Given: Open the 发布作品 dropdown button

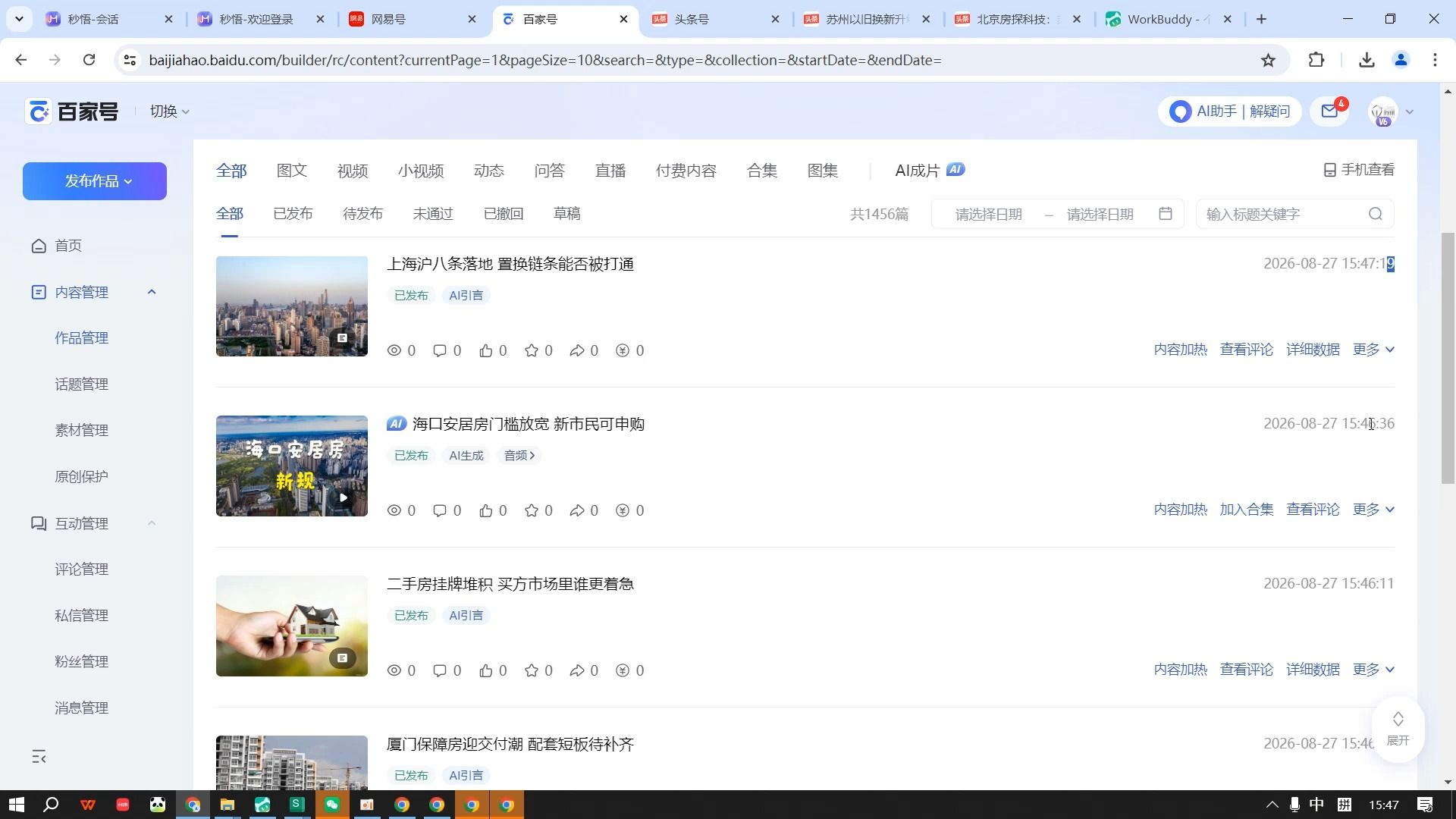Looking at the screenshot, I should pyautogui.click(x=95, y=181).
